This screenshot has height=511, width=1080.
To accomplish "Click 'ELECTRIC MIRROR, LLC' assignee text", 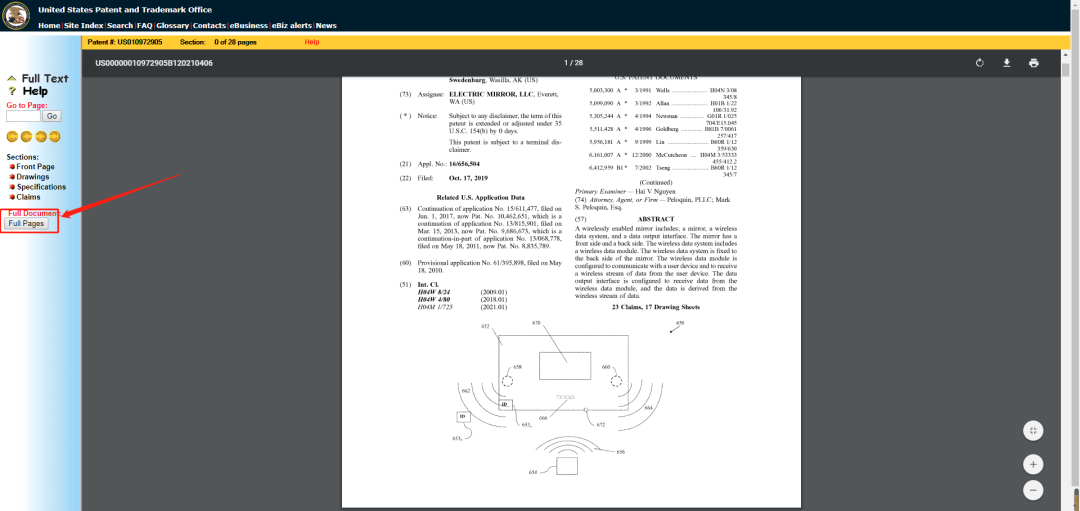I will point(491,94).
